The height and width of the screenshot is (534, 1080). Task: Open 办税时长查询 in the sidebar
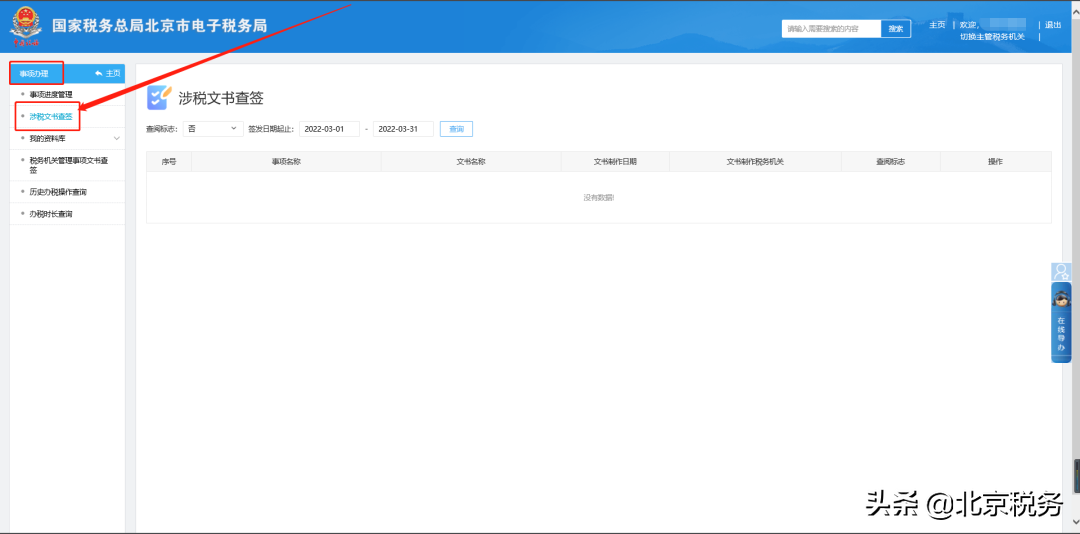tap(50, 214)
